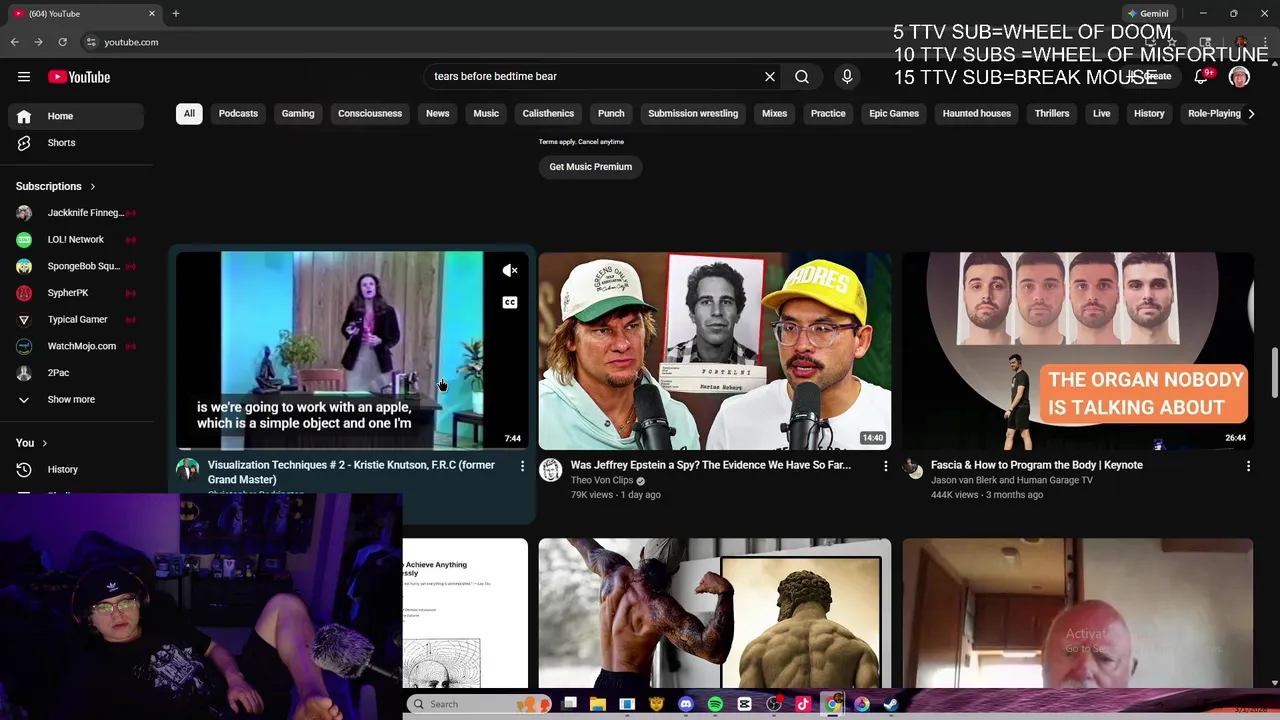Open File Explorer from the taskbar

coord(598,704)
